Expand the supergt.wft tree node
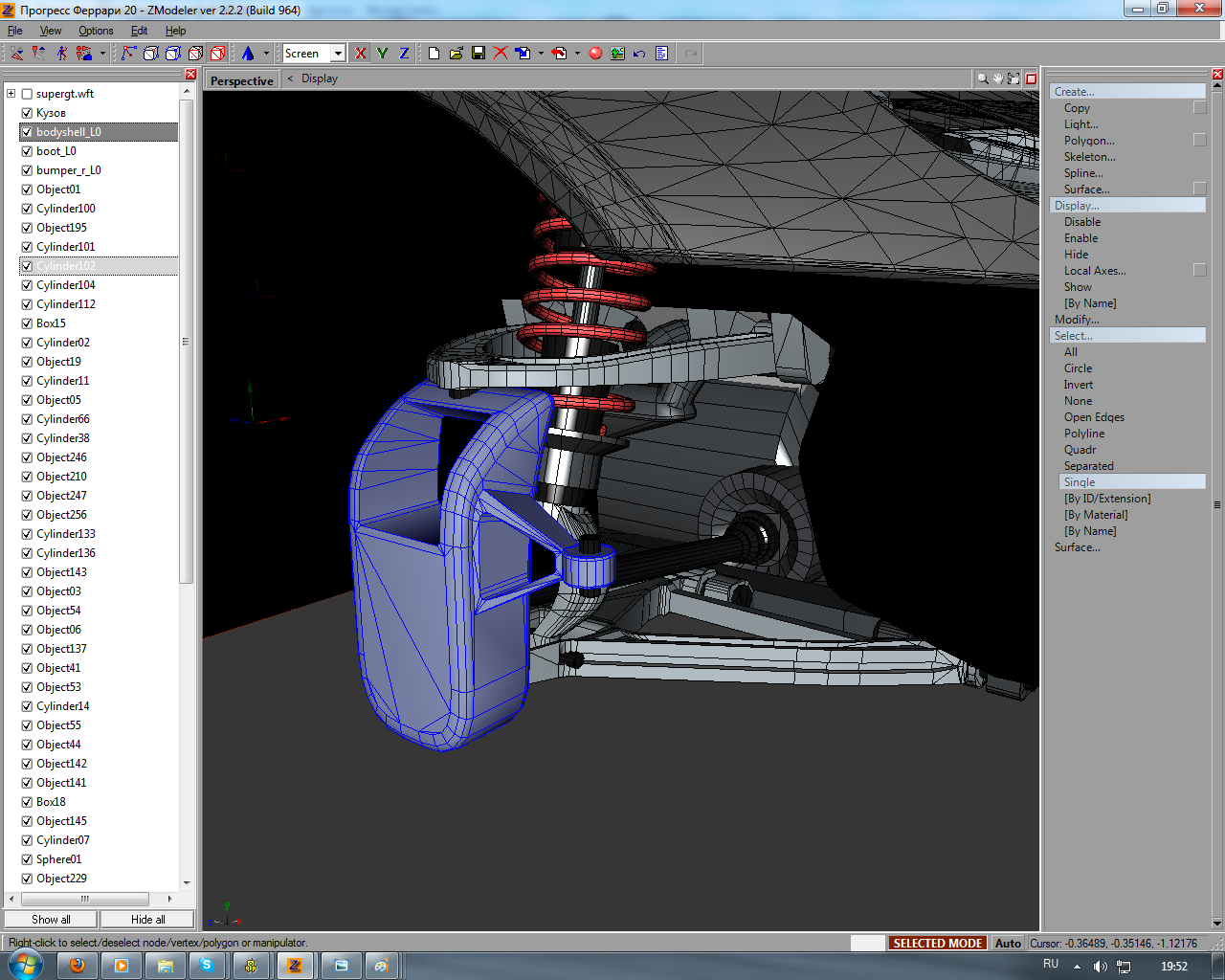Viewport: 1225px width, 980px height. click(11, 94)
